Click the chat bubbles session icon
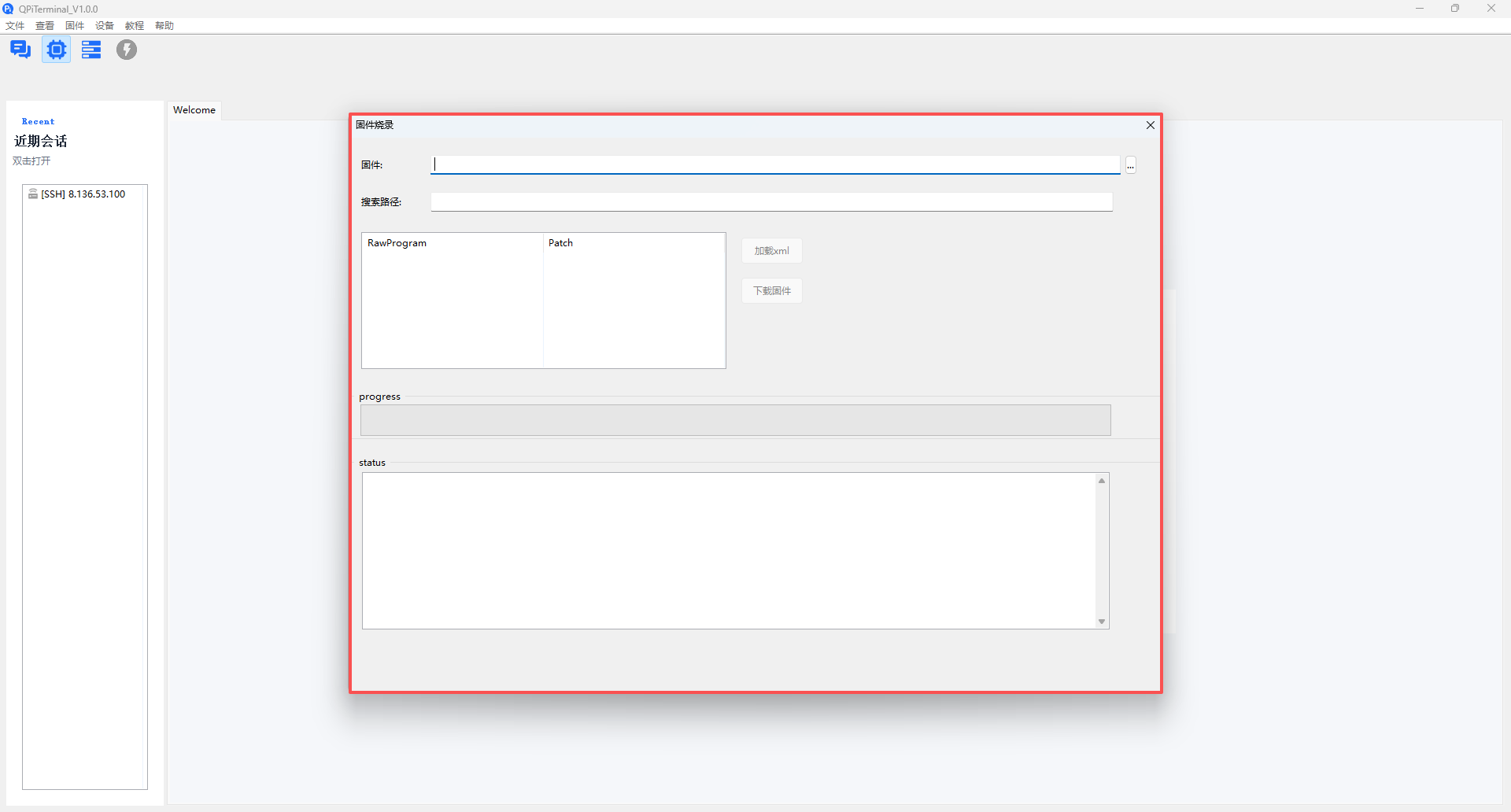The image size is (1511, 812). click(20, 50)
